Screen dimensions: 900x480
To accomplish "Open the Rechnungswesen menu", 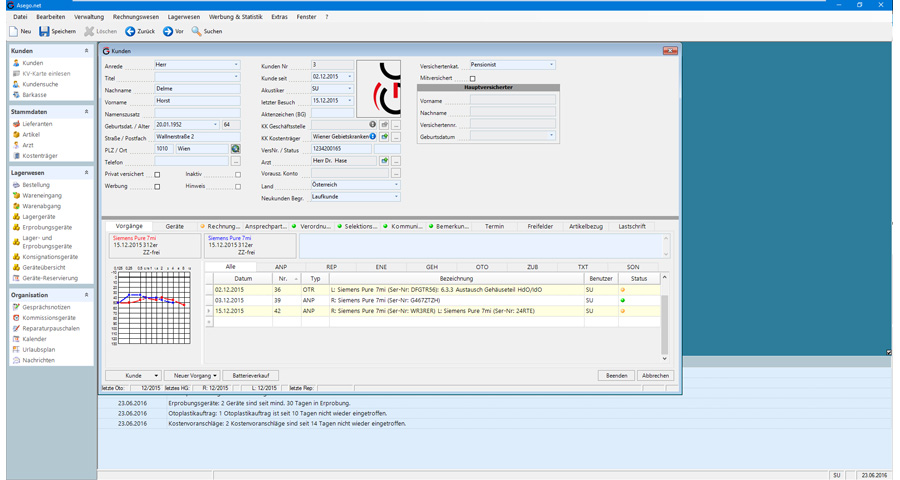I will (x=135, y=17).
